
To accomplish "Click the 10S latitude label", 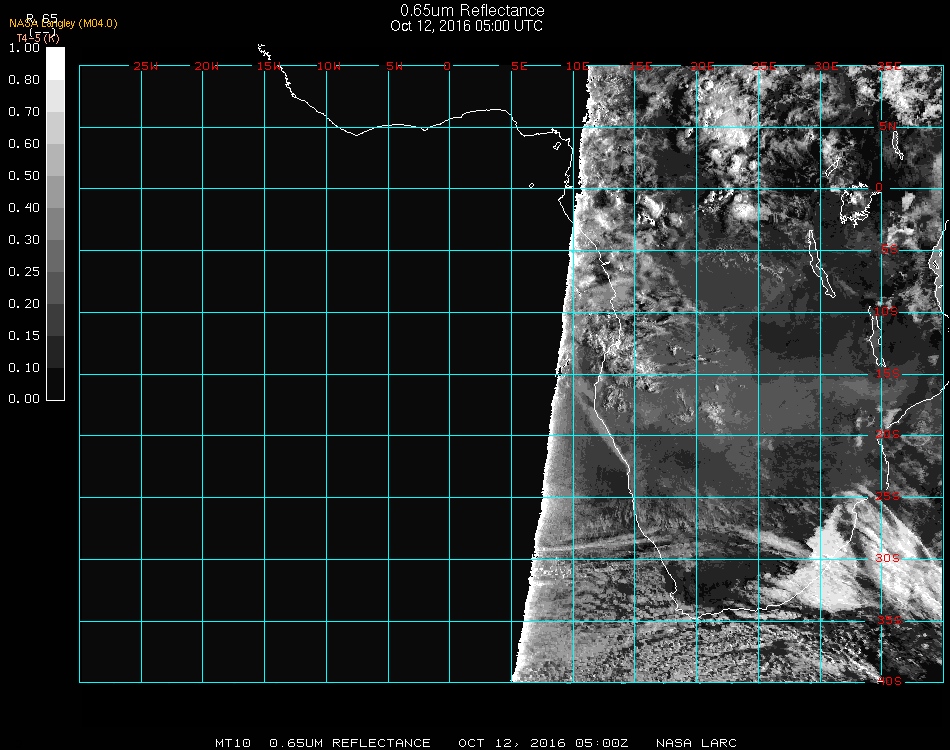I will click(x=889, y=312).
